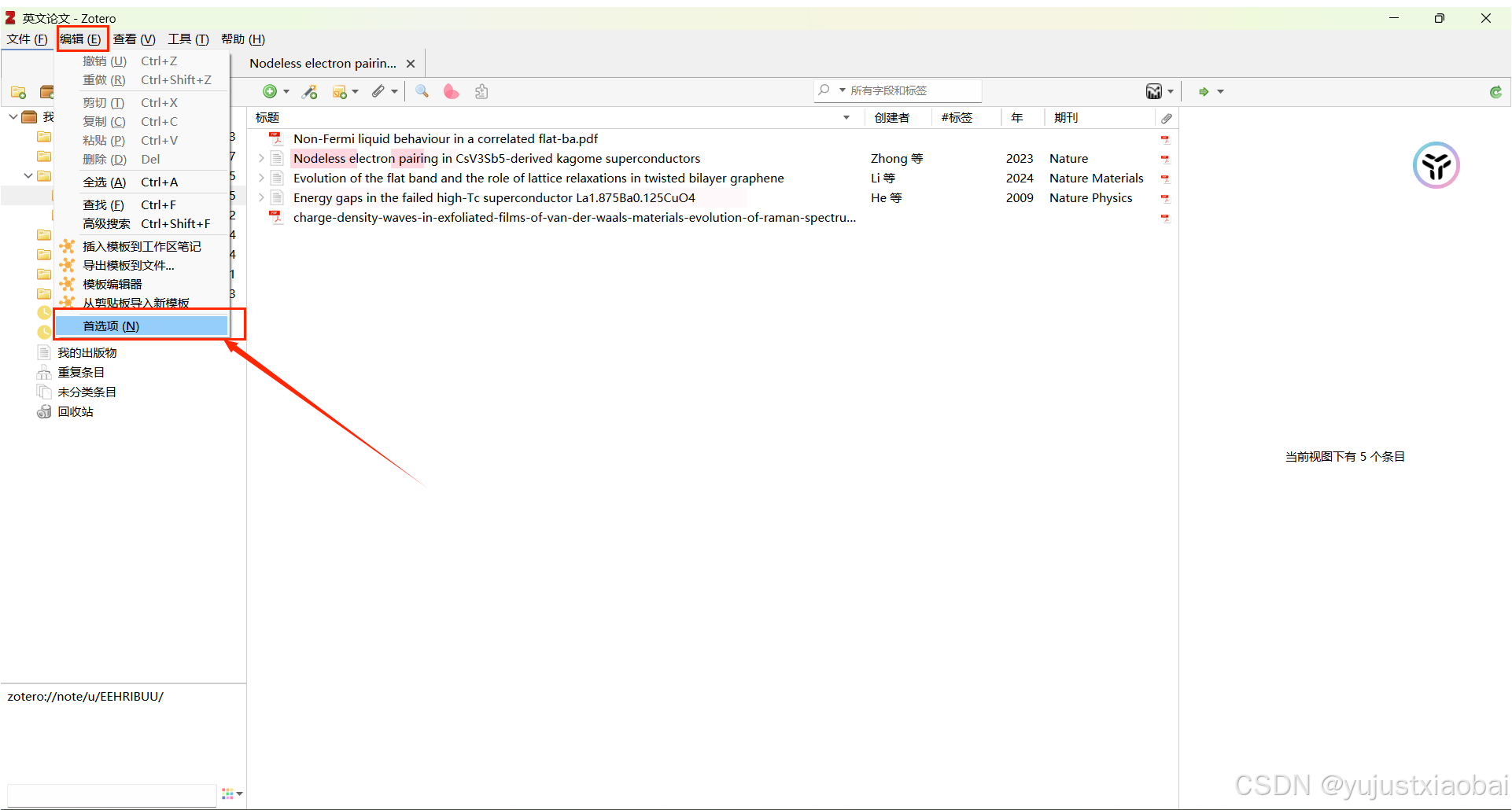Open the 编辑 (E) menu
The height and width of the screenshot is (810, 1512).
click(80, 39)
